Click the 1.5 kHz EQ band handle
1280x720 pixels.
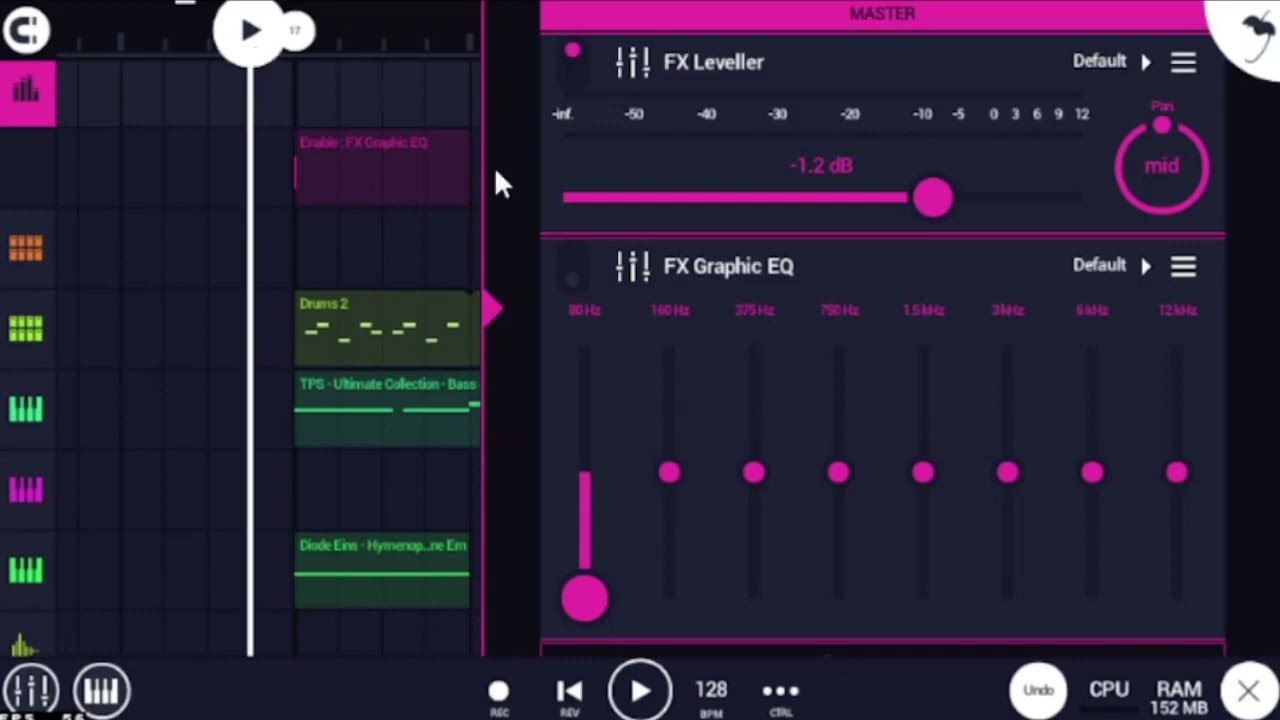922,472
